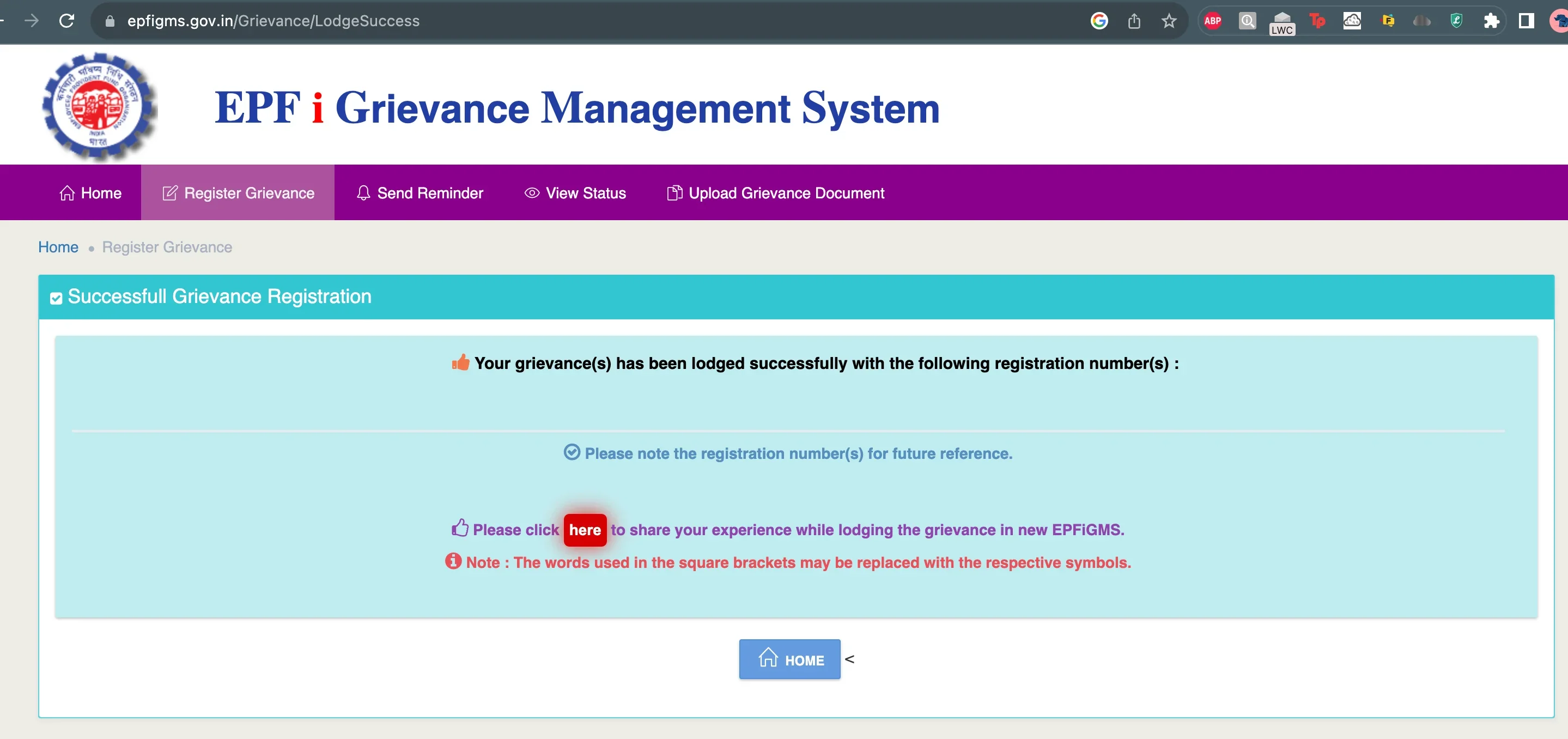This screenshot has width=1568, height=739.
Task: Select the Register Grievance menu tab
Action: [238, 193]
